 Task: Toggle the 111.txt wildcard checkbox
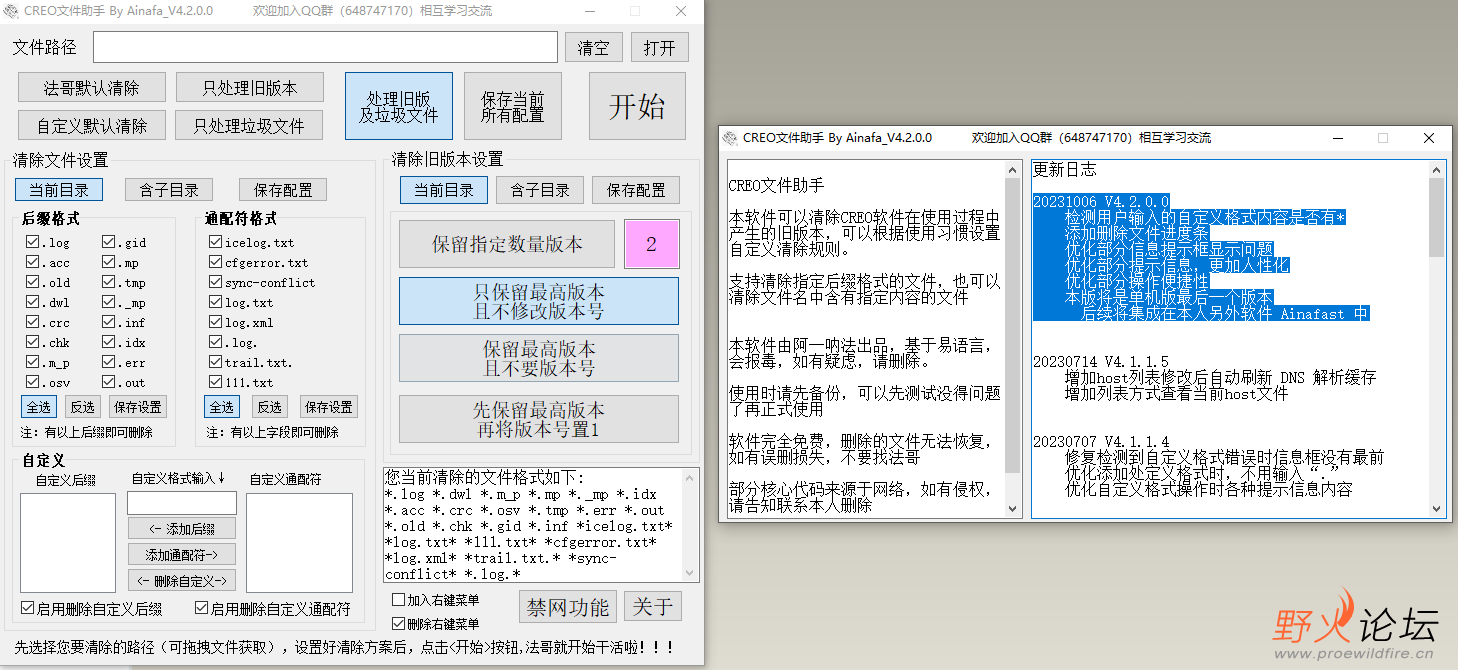215,382
